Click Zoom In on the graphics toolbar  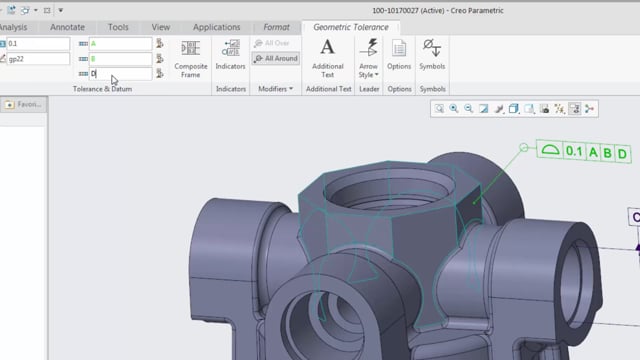pyautogui.click(x=454, y=109)
